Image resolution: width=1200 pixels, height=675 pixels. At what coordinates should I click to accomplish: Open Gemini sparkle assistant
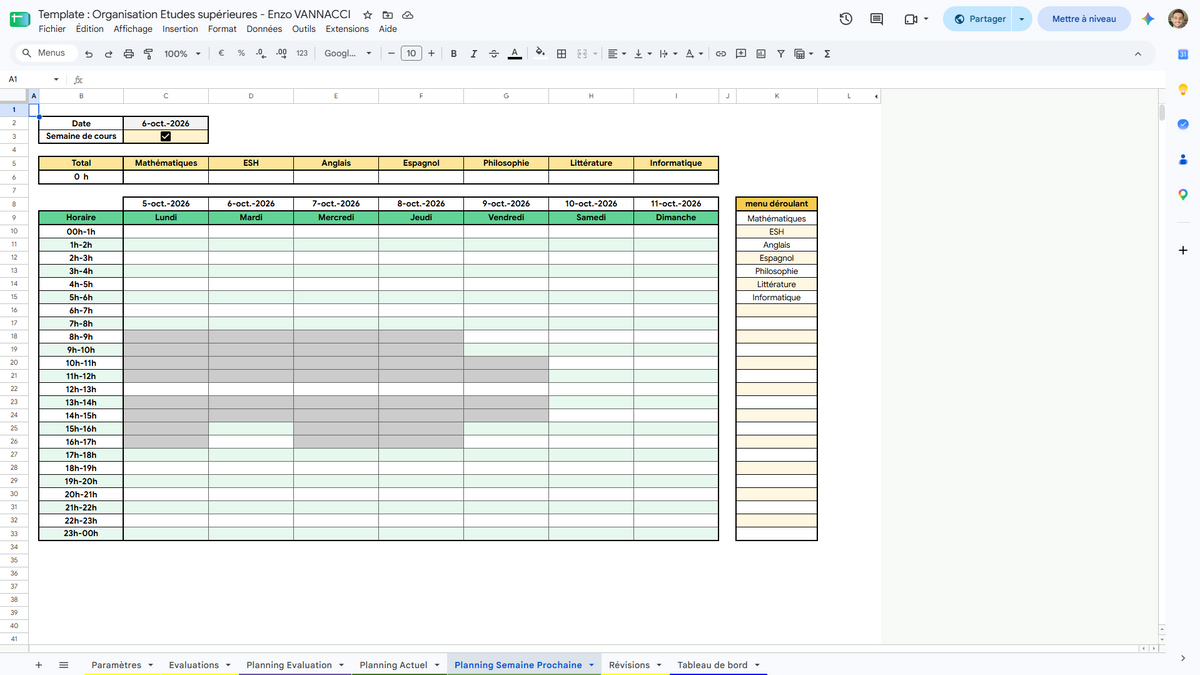pyautogui.click(x=1149, y=19)
